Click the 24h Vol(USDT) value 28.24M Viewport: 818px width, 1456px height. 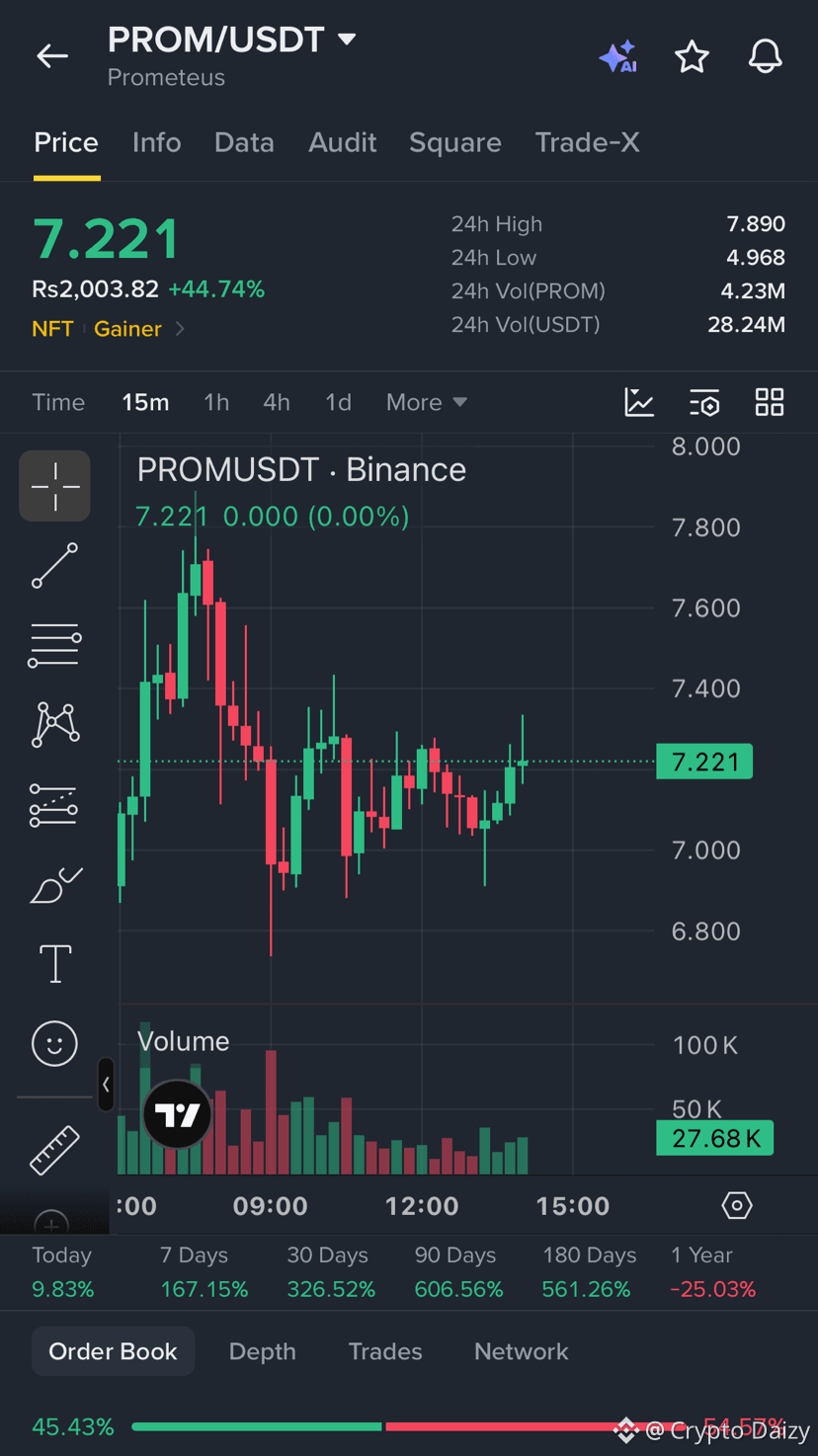coord(746,325)
